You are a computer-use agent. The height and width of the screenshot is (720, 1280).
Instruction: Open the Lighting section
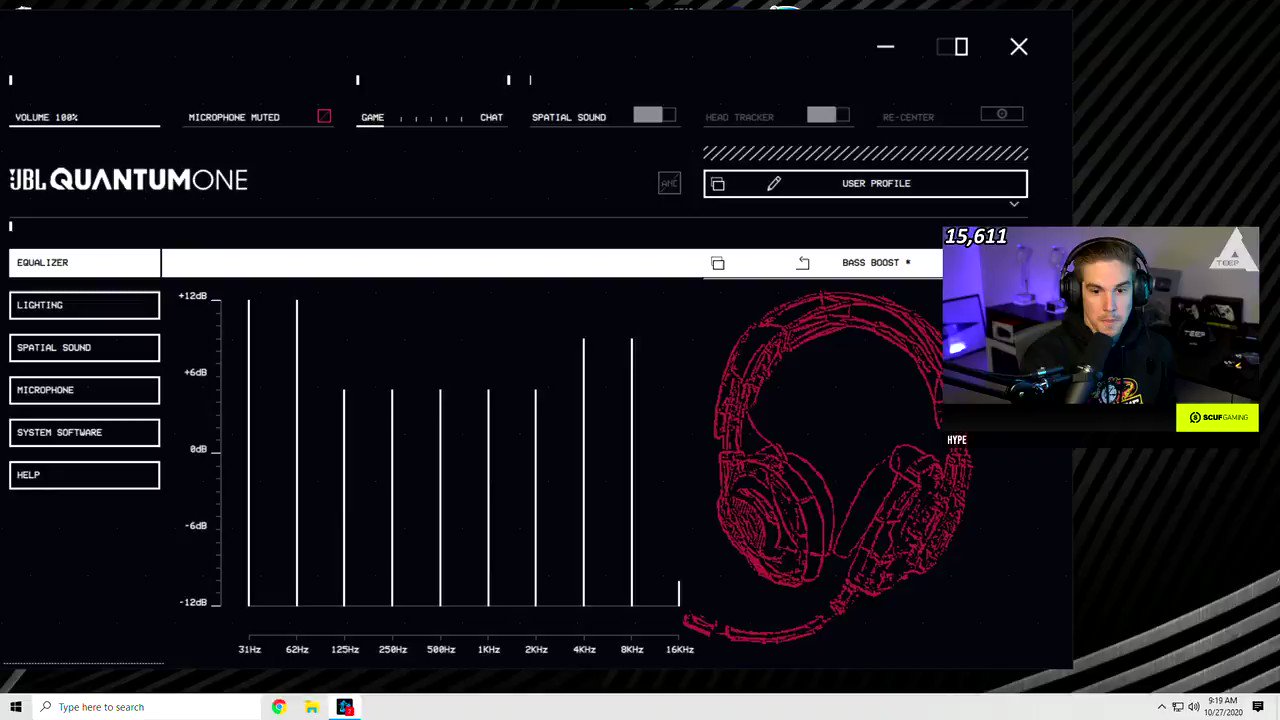pos(85,305)
